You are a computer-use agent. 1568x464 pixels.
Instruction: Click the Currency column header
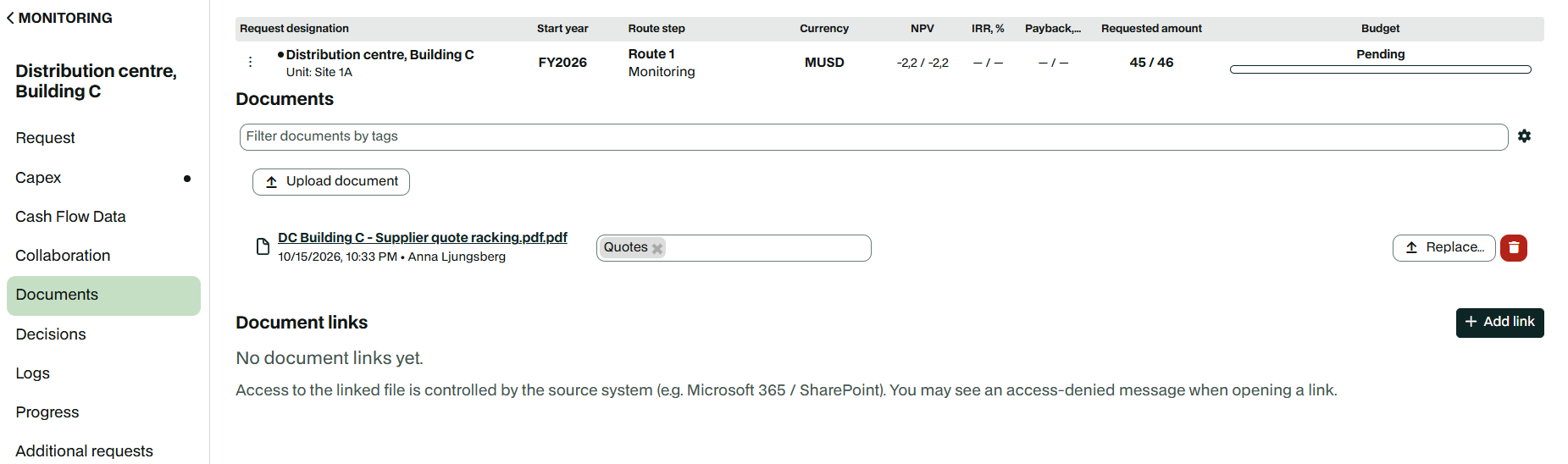click(824, 29)
